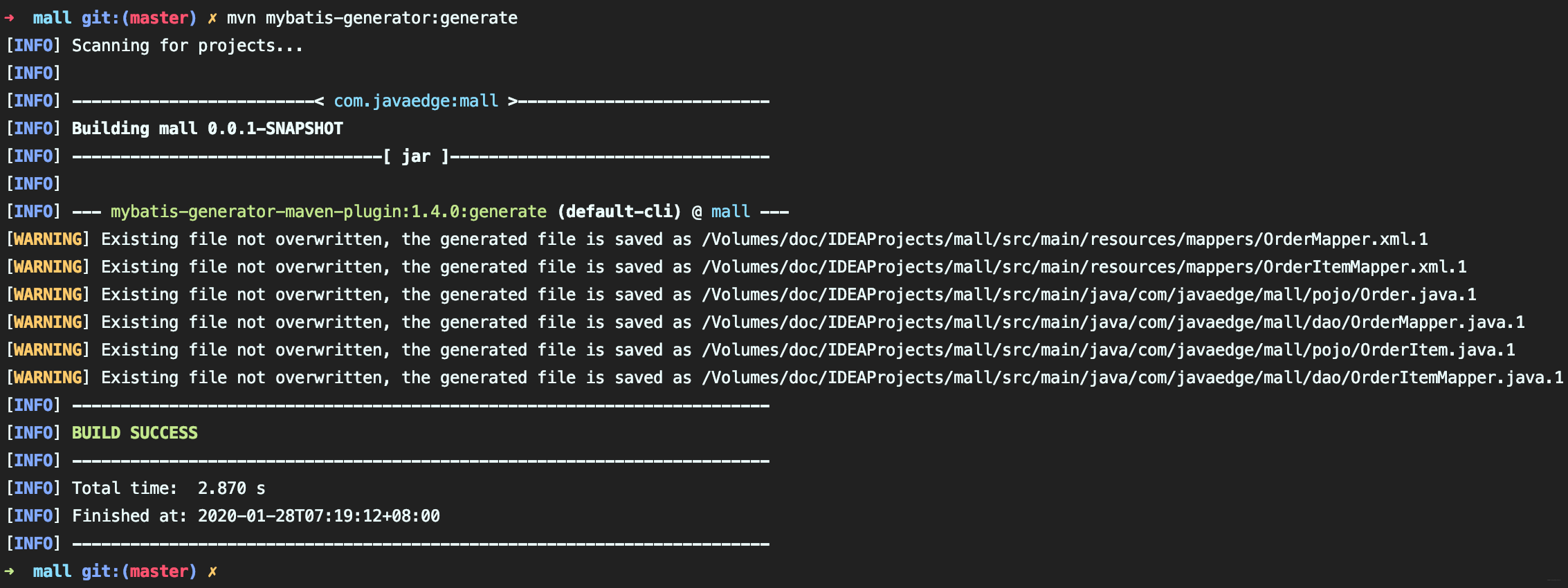The width and height of the screenshot is (1568, 588).
Task: Click the 'Finished at' timestamp 2020-01-28T07:19:12+08:00
Action: pyautogui.click(x=318, y=516)
